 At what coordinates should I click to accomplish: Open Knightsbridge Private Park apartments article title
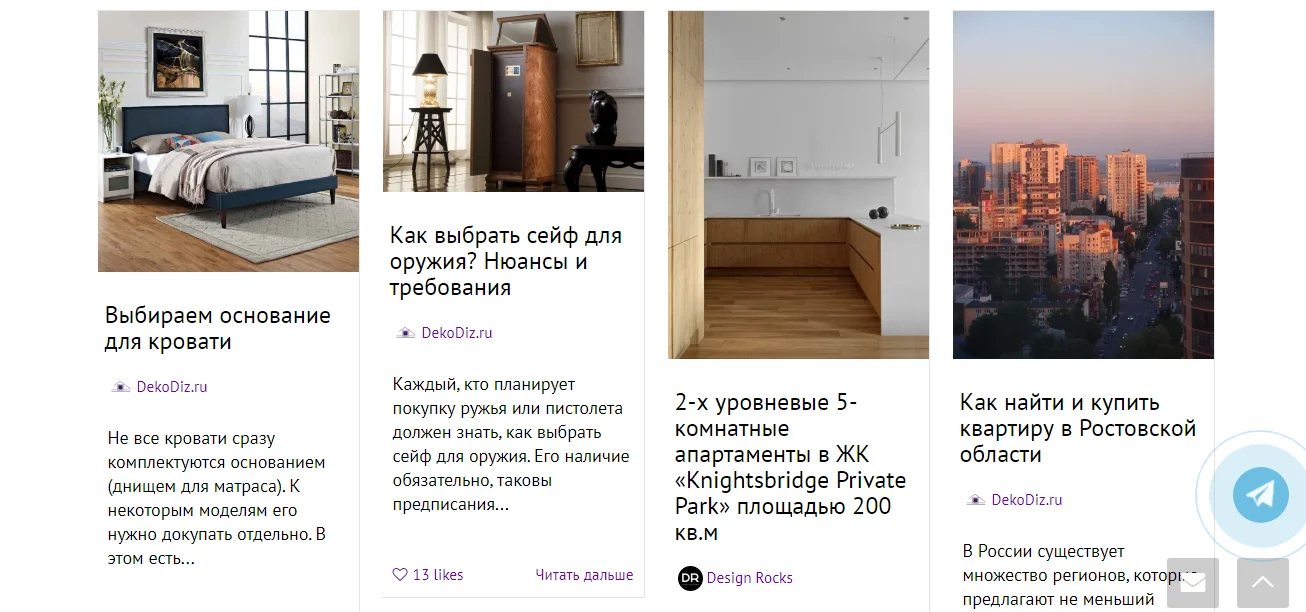[791, 467]
